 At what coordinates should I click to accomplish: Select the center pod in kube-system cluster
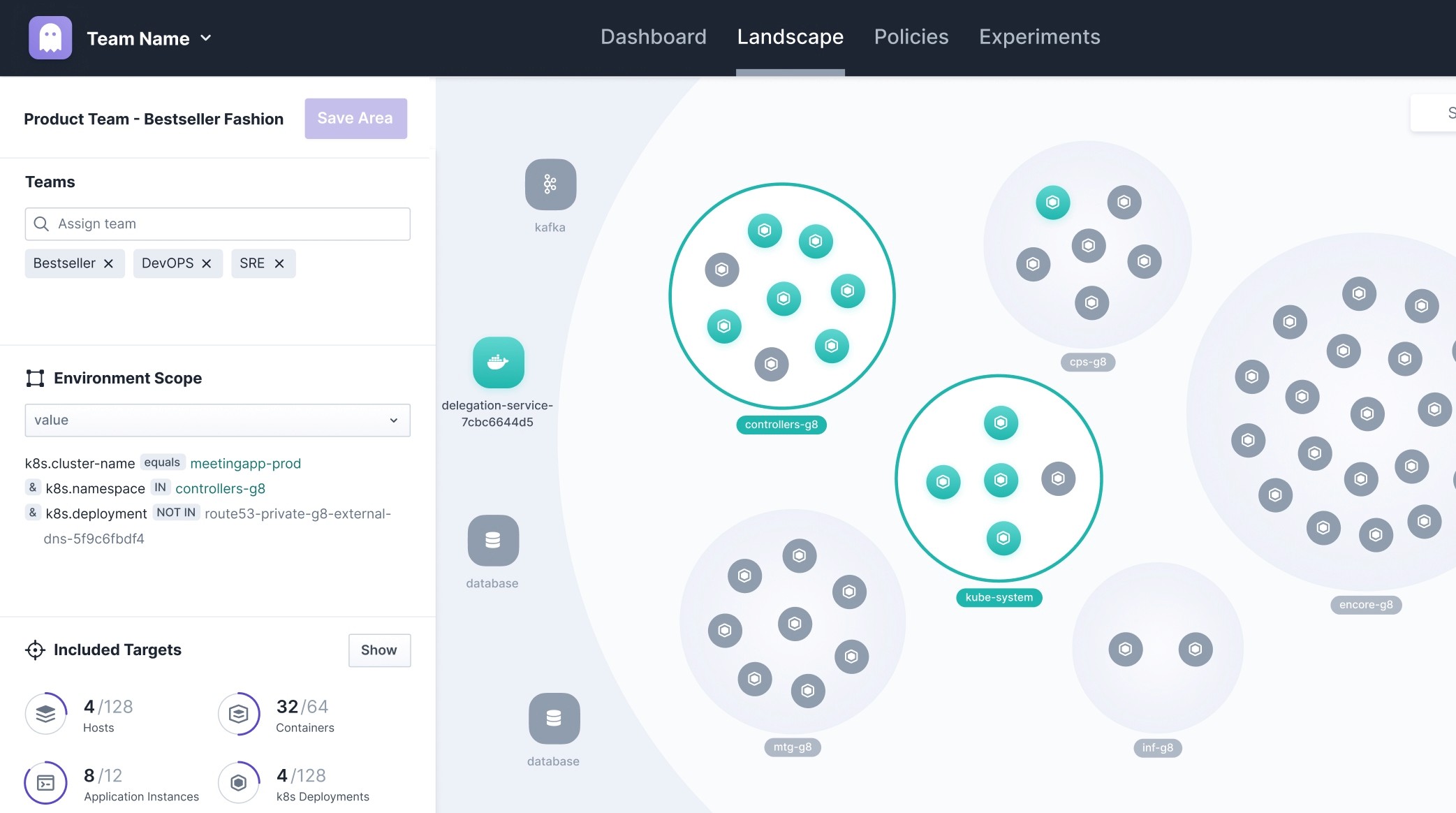coord(1001,480)
